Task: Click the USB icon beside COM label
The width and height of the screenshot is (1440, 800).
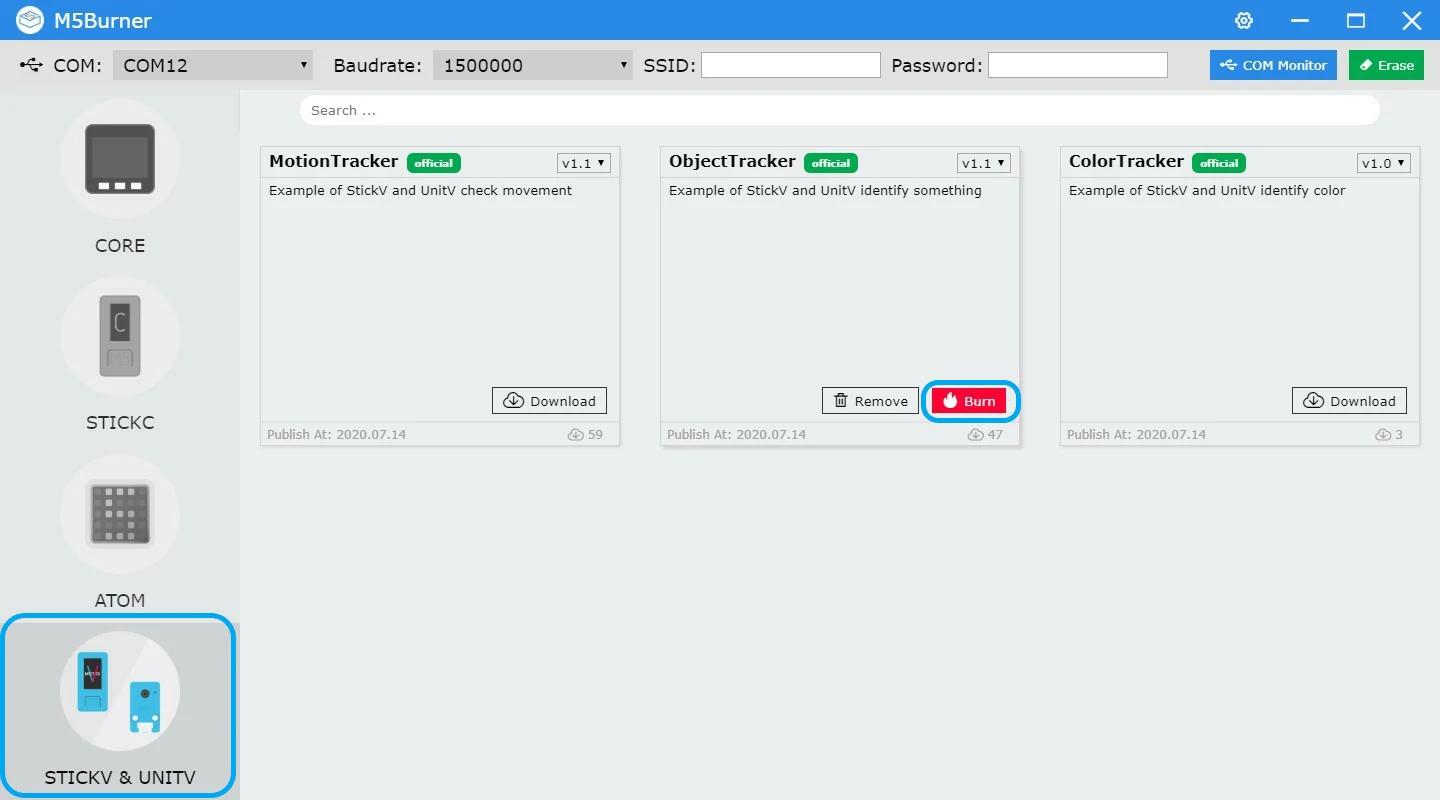Action: pyautogui.click(x=32, y=65)
